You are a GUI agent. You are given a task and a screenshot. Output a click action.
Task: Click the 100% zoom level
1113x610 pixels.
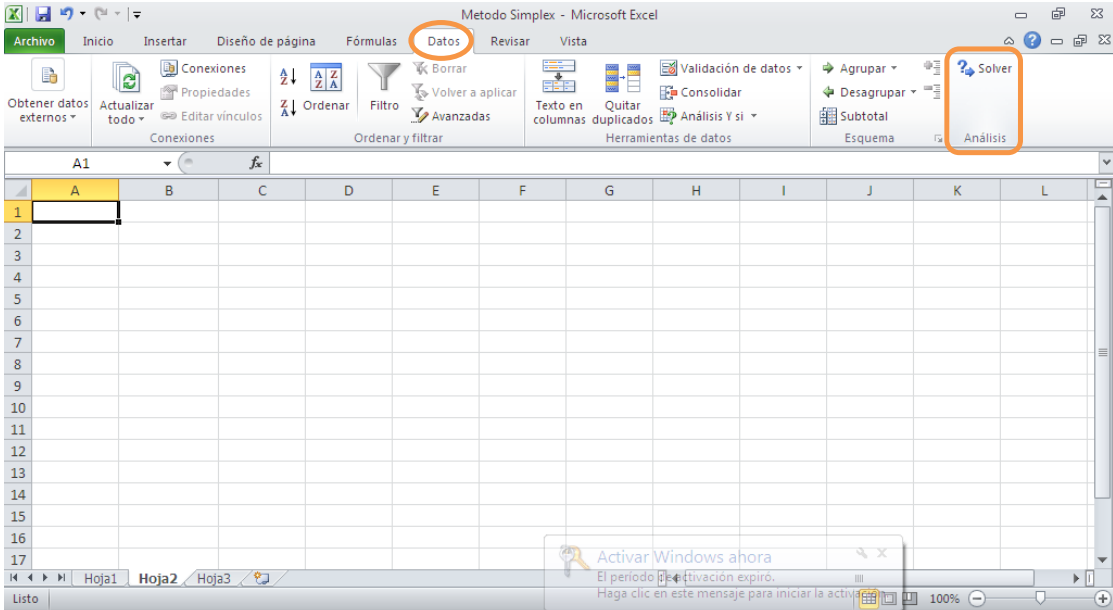944,599
